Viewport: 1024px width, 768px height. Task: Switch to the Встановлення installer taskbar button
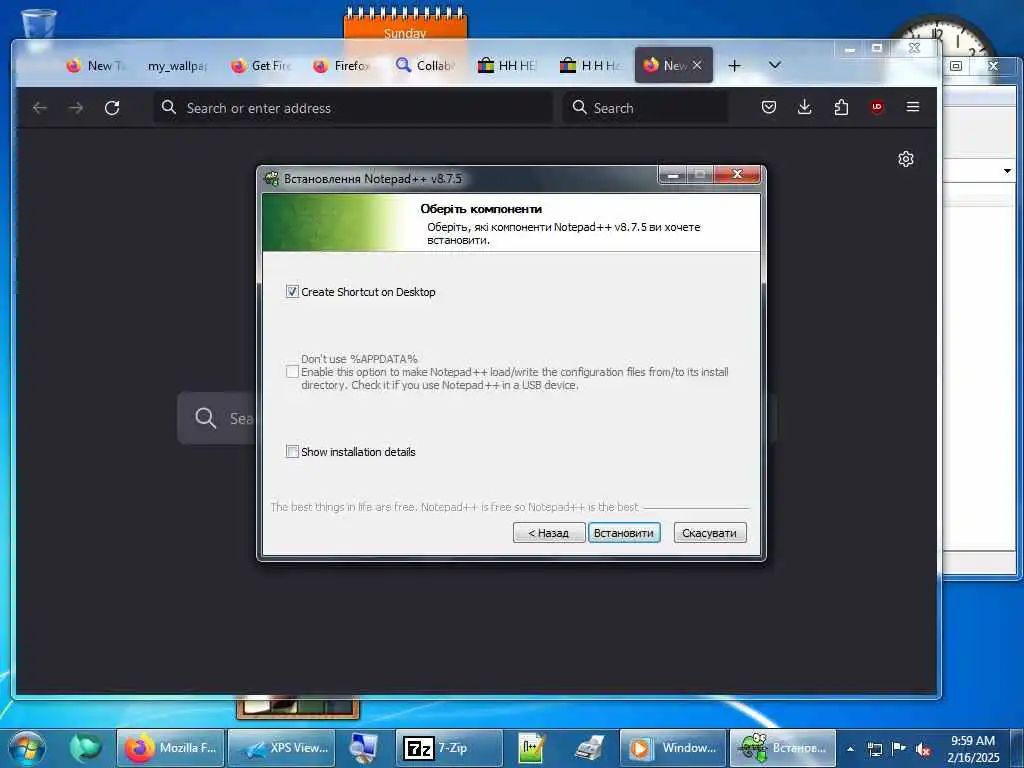(782, 748)
